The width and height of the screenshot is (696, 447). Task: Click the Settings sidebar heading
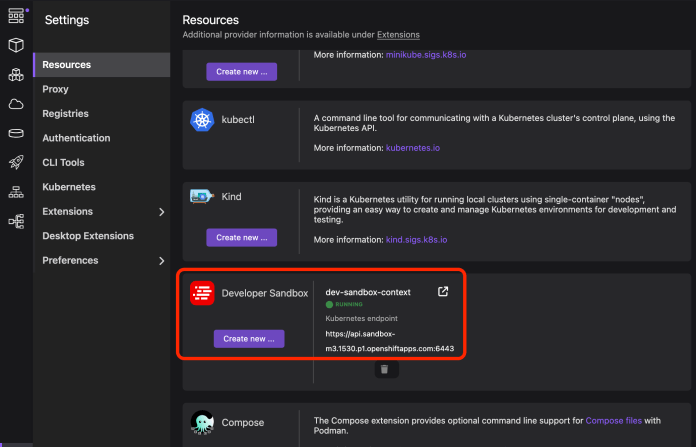67,20
